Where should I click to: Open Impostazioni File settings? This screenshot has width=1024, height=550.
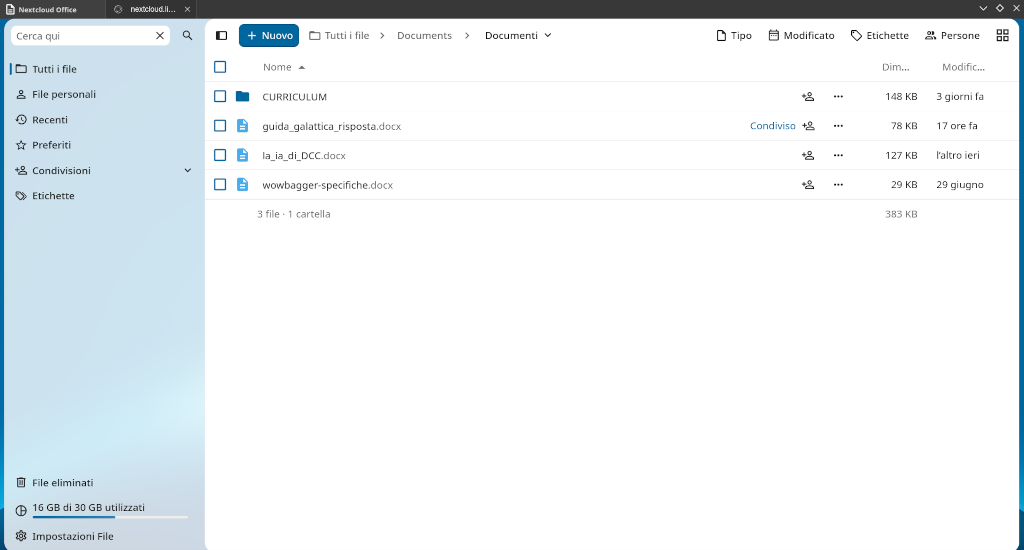click(103, 536)
